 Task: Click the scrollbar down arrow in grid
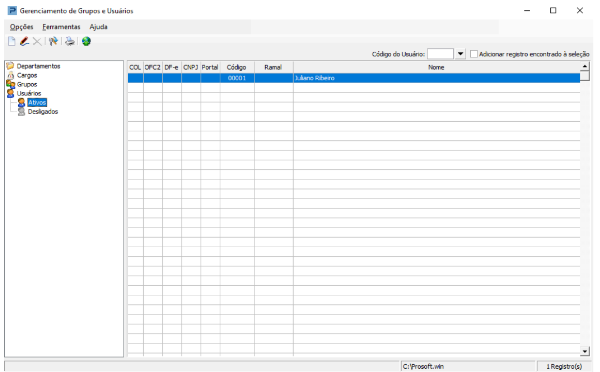585,351
